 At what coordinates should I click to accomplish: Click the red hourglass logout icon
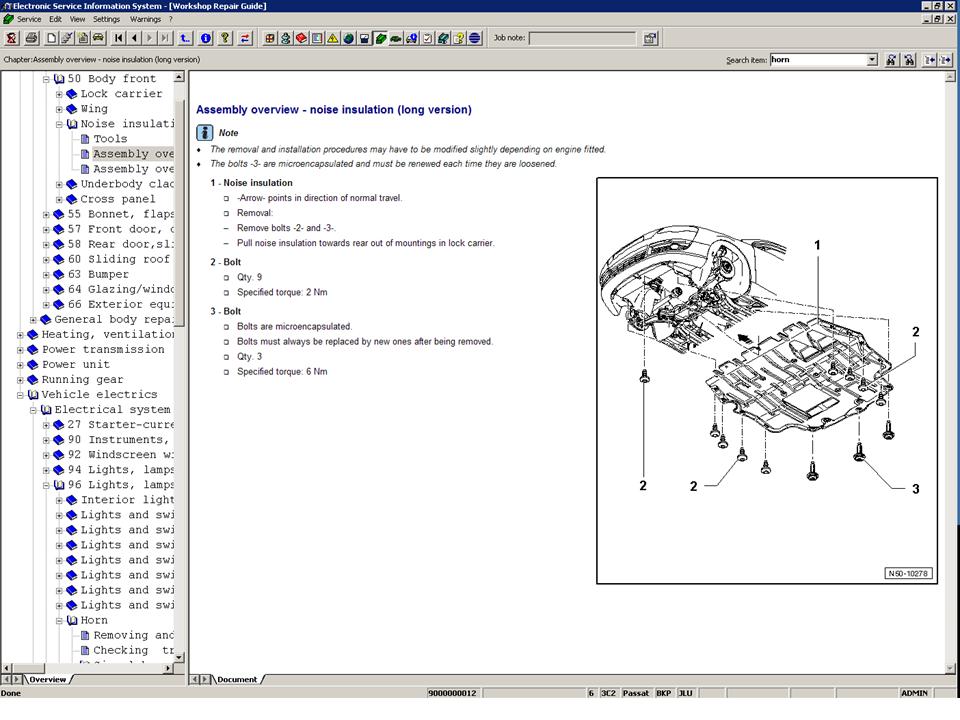tap(12, 38)
